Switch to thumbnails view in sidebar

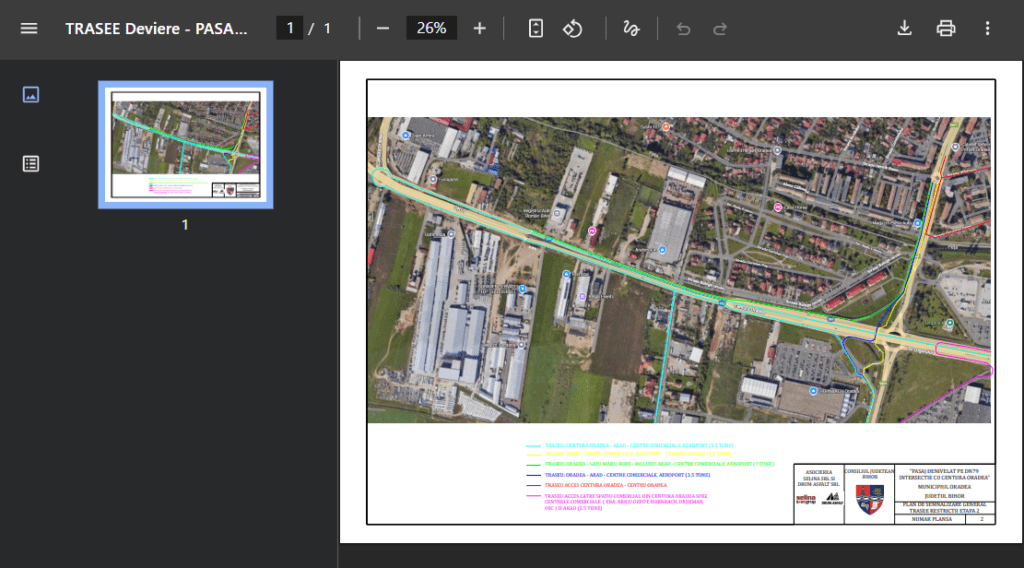pyautogui.click(x=31, y=95)
